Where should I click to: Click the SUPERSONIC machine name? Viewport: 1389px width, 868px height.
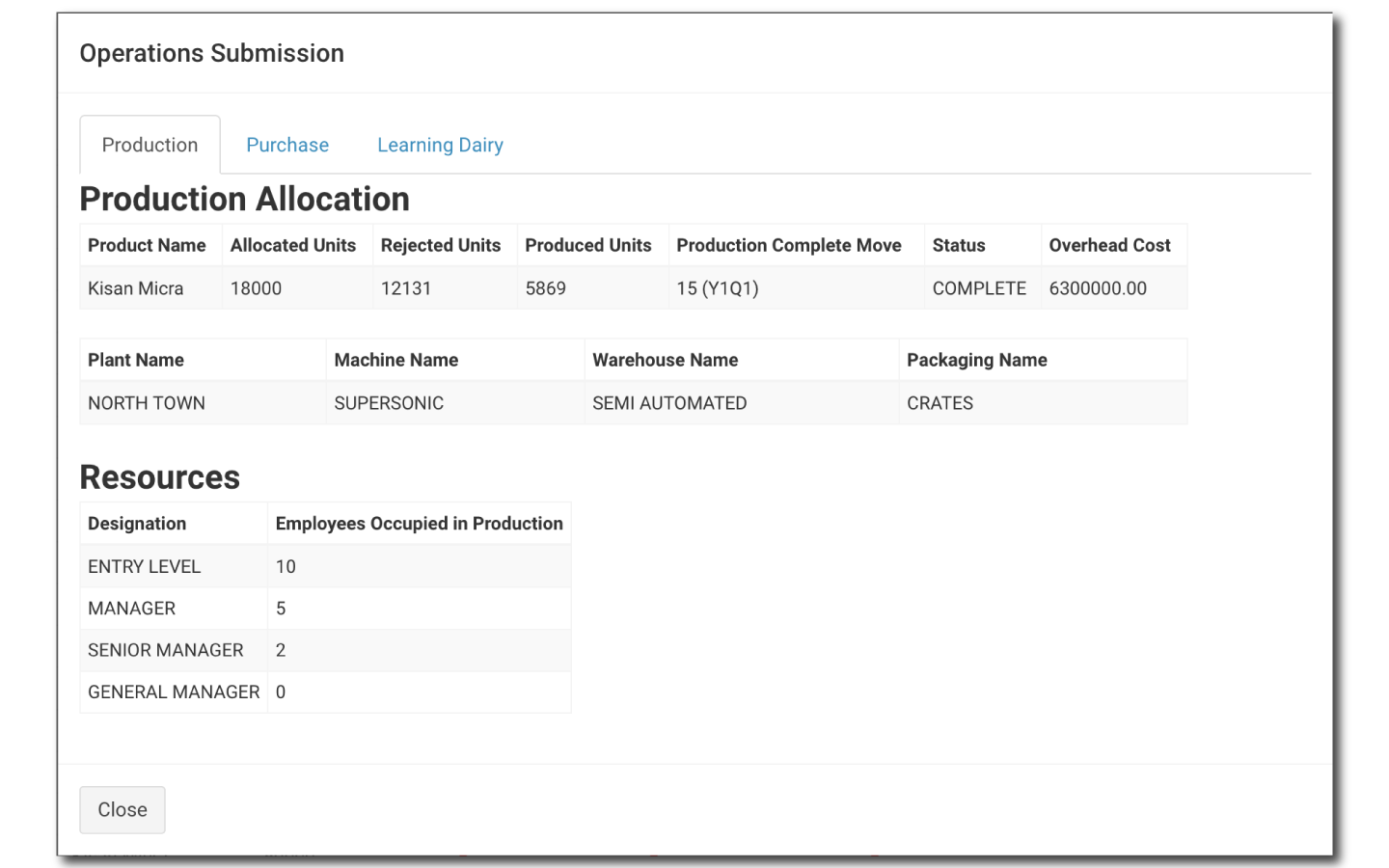389,402
